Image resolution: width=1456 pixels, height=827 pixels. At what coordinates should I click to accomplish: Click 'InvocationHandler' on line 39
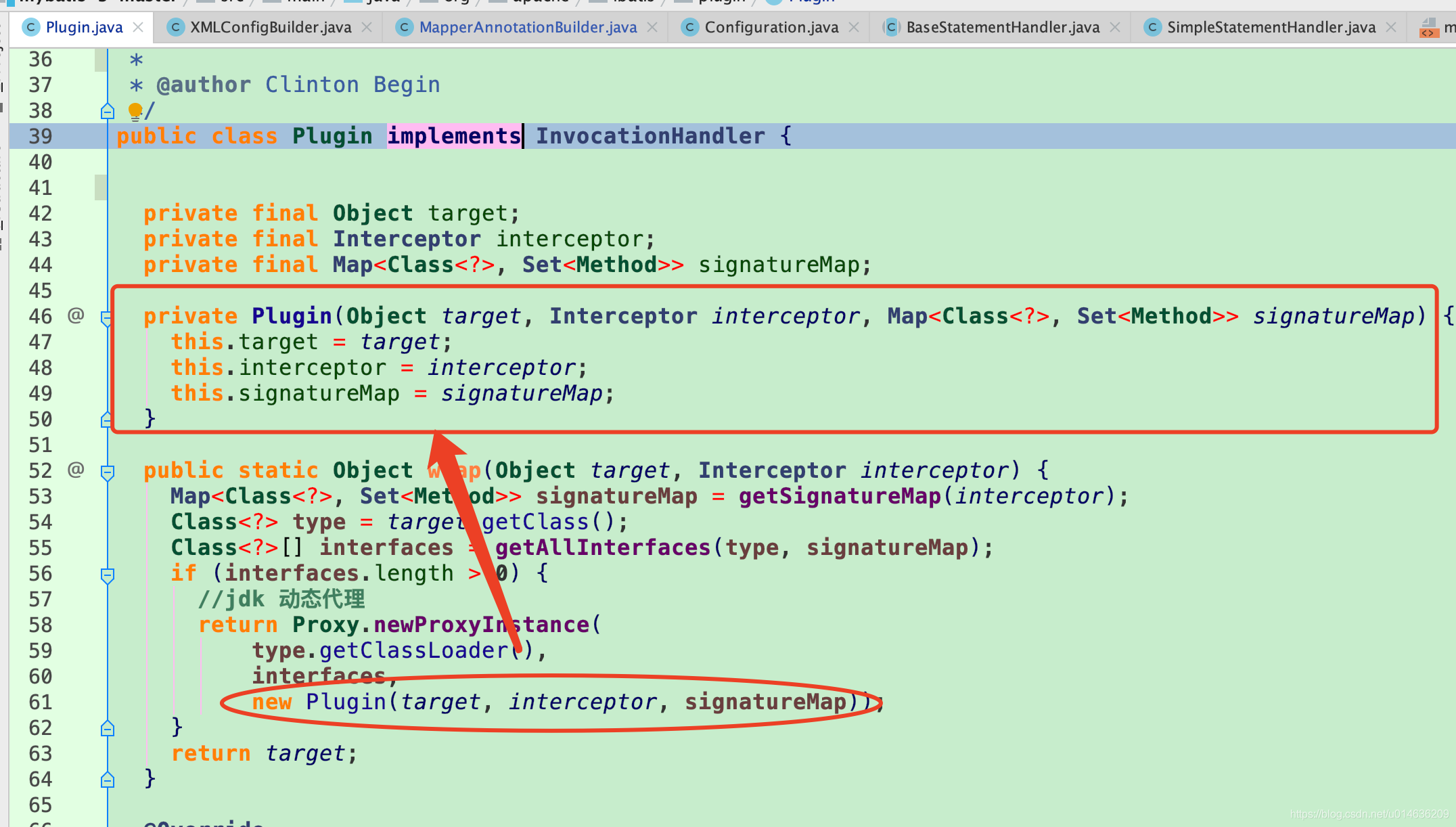click(x=650, y=136)
